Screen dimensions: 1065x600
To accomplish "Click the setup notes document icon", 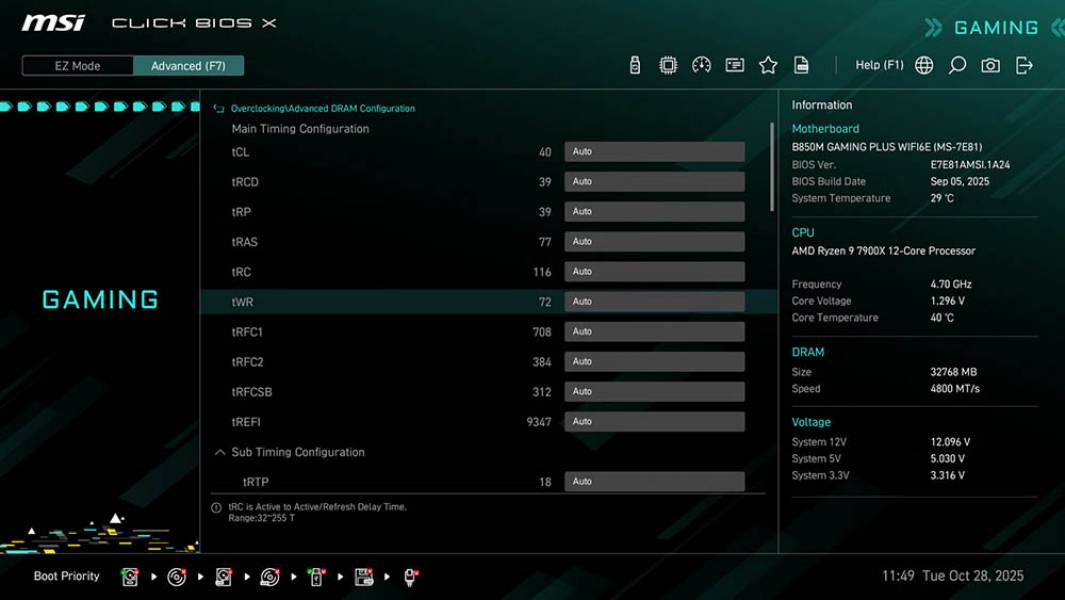I will pos(801,64).
